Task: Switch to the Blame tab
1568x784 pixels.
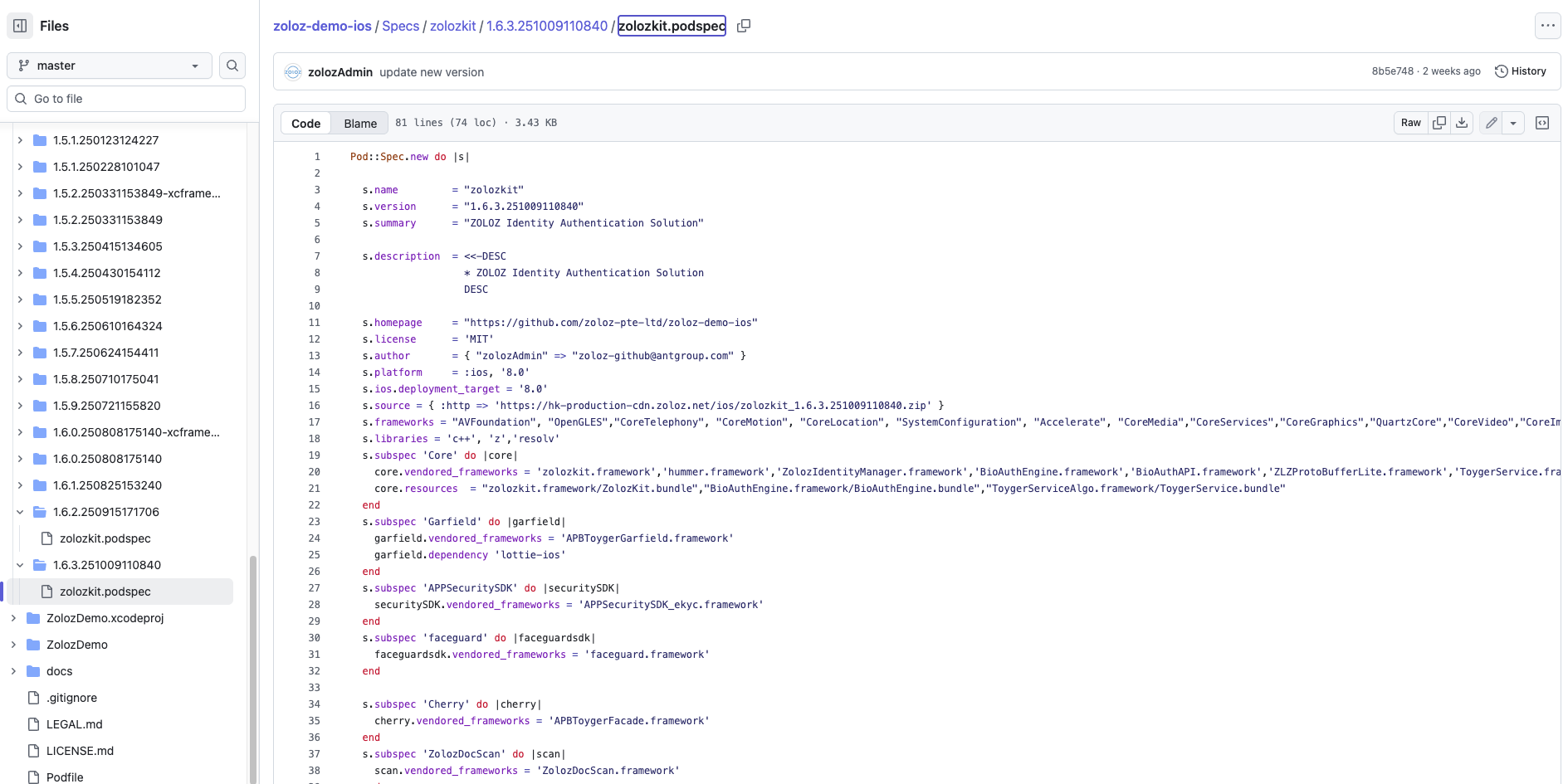Action: click(360, 124)
